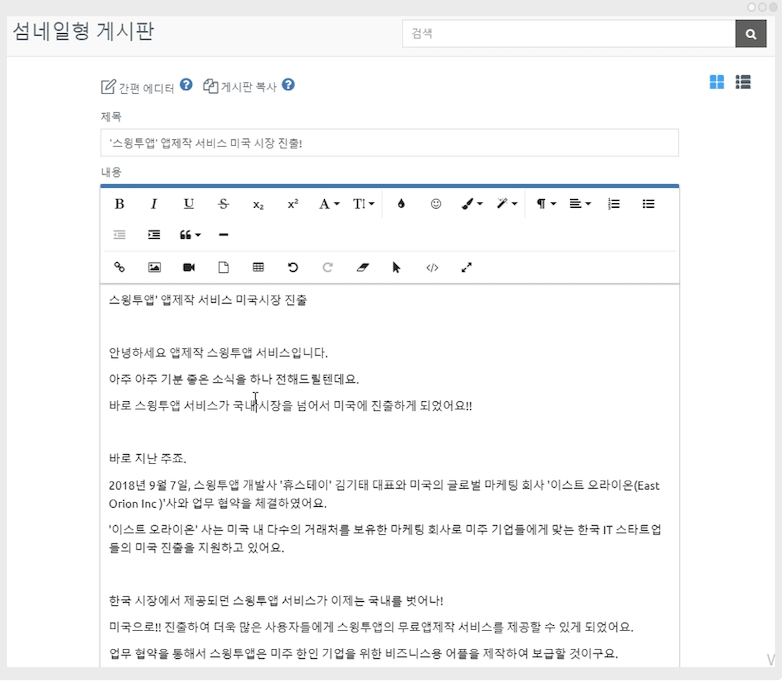The width and height of the screenshot is (783, 682).
Task: Switch to list view
Action: coord(743,82)
